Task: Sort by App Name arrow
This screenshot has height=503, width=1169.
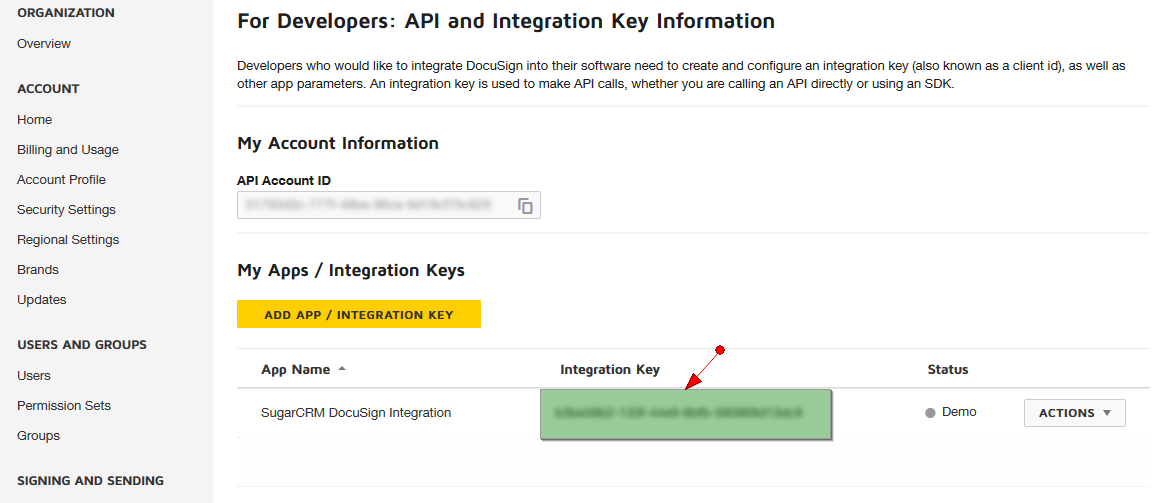Action: (342, 369)
